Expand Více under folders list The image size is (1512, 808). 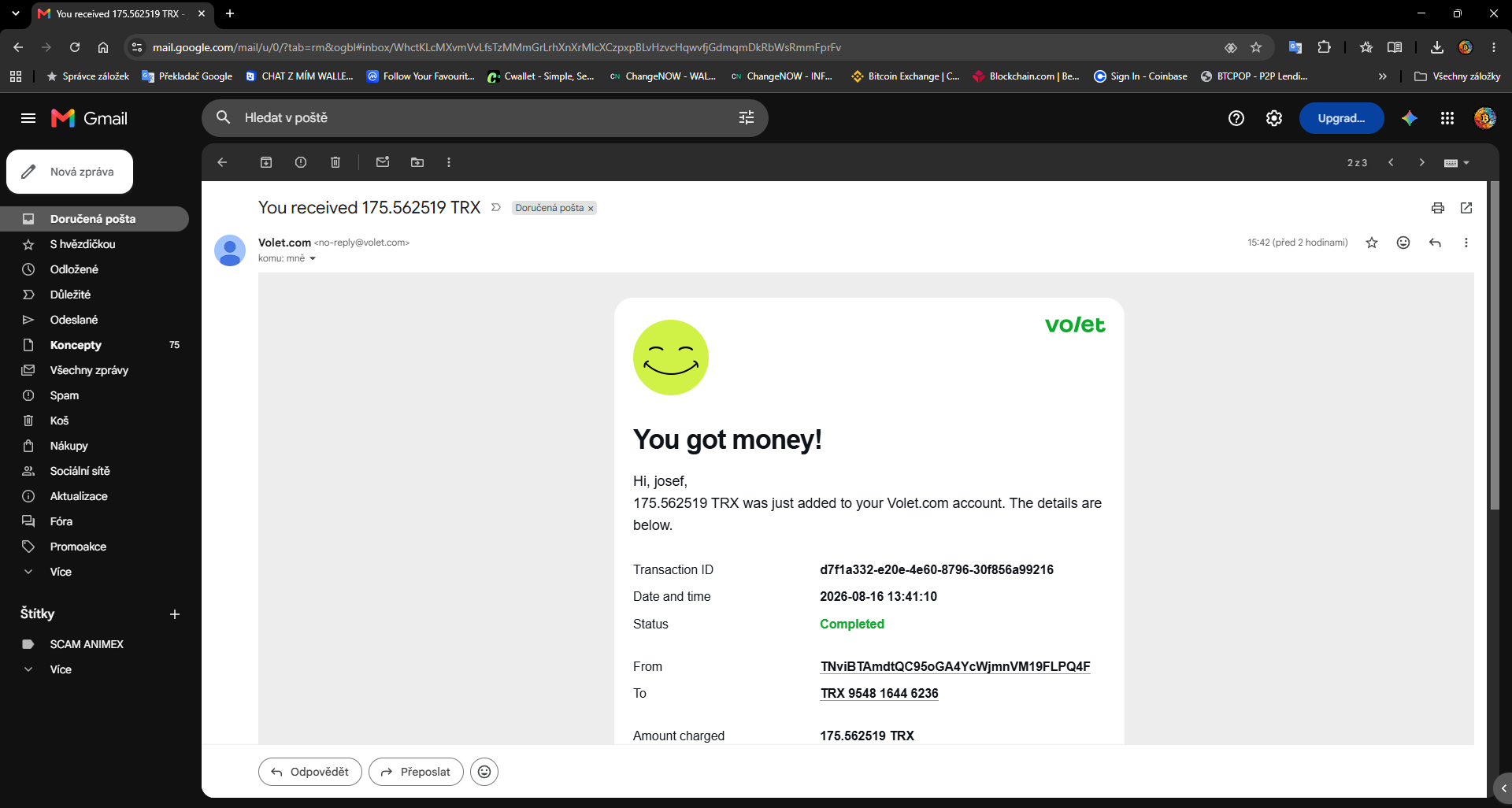[x=61, y=572]
